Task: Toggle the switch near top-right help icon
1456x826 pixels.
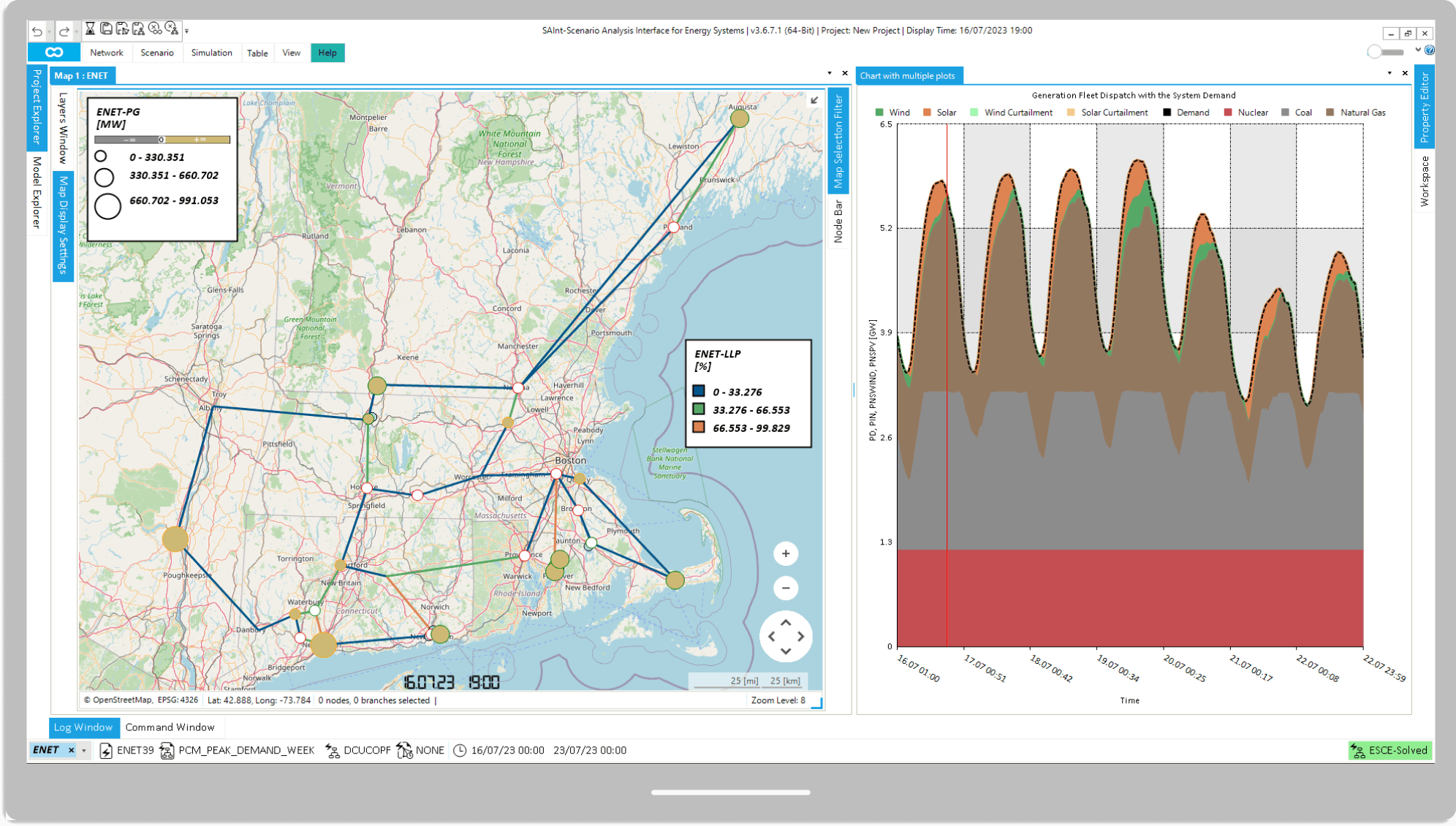Action: [1385, 52]
